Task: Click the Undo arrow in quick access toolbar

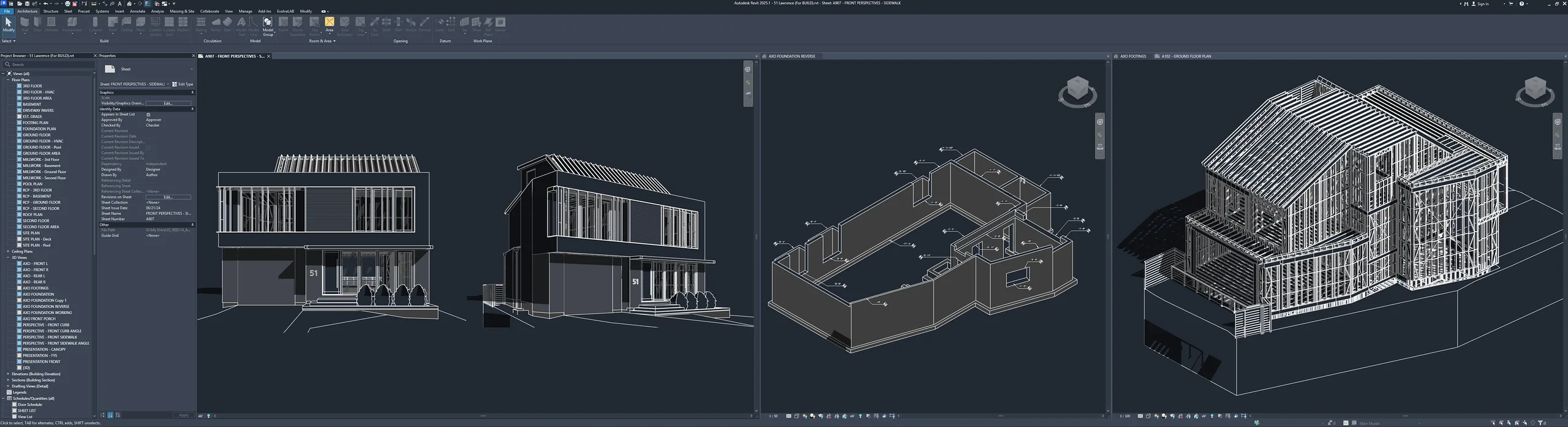Action: point(45,4)
